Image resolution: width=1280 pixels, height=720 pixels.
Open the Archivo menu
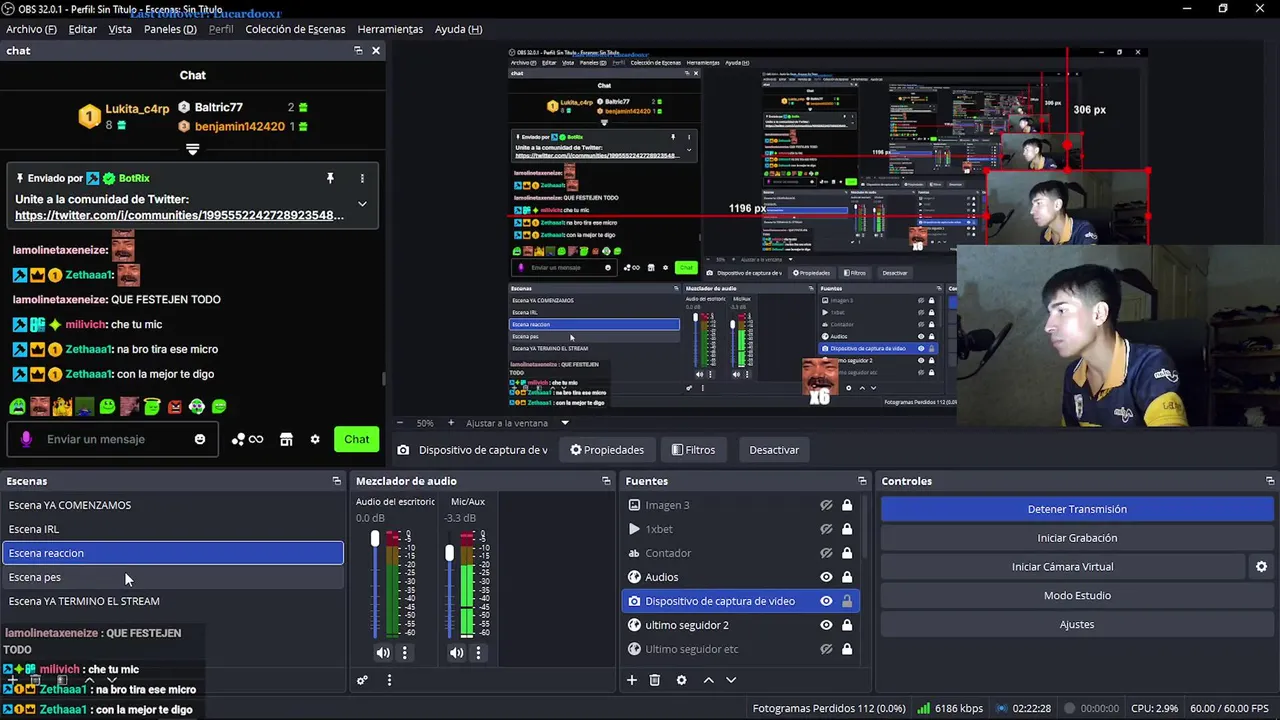coord(31,29)
